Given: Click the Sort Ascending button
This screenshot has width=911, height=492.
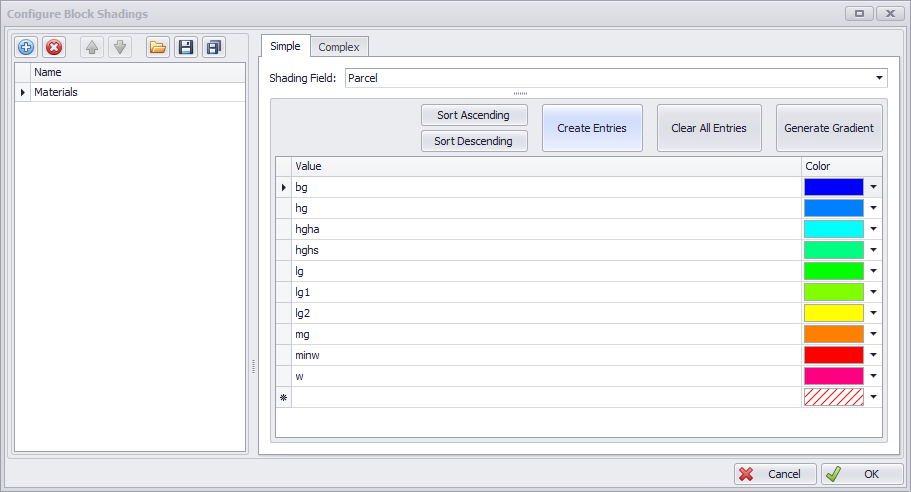Looking at the screenshot, I should (x=474, y=116).
